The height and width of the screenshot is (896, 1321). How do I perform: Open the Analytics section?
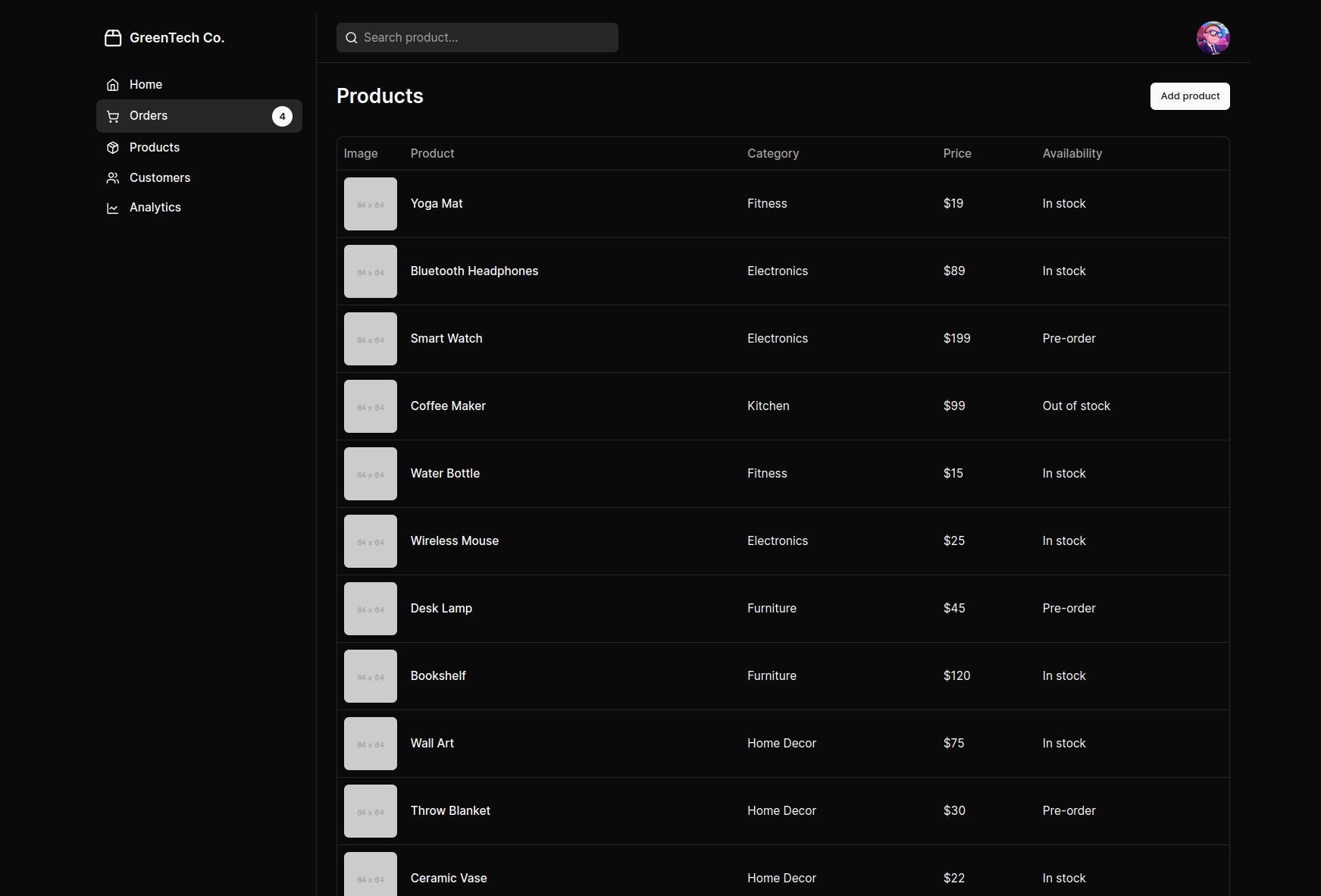click(x=199, y=208)
